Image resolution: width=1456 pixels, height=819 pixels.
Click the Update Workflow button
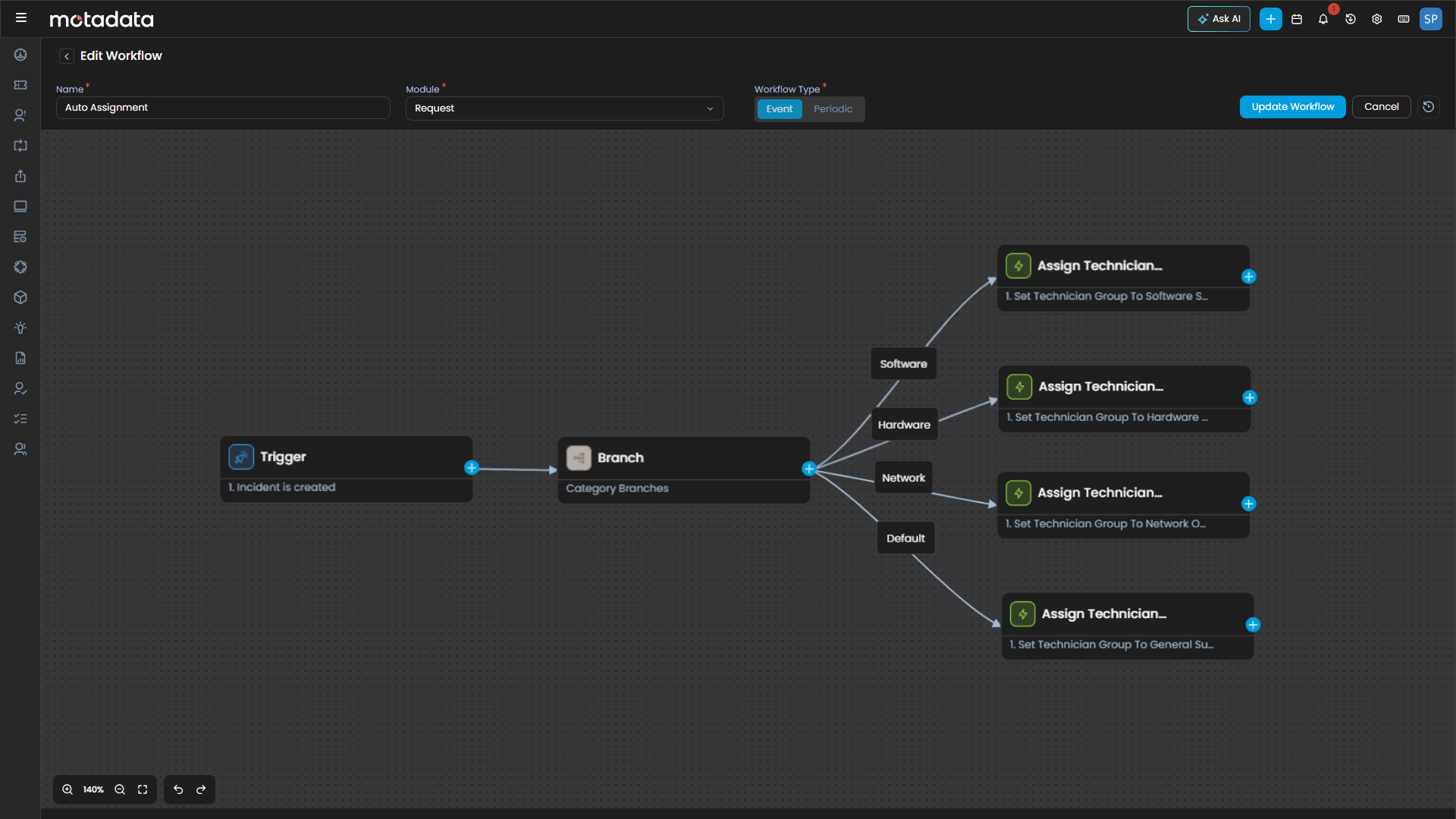click(1292, 106)
